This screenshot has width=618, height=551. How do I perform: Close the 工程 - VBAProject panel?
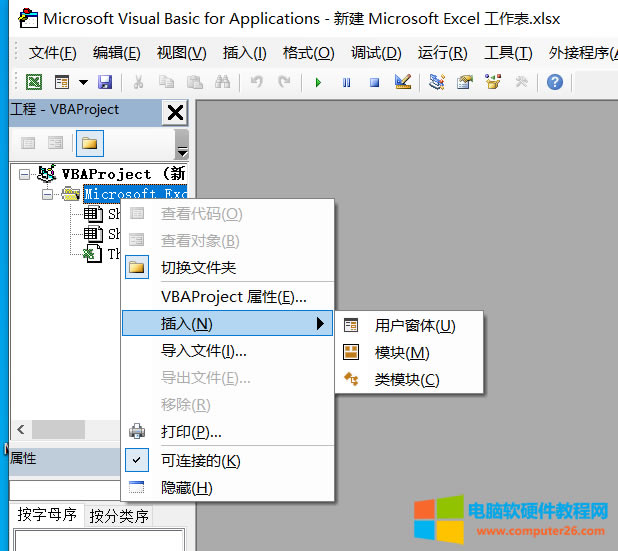tap(175, 113)
